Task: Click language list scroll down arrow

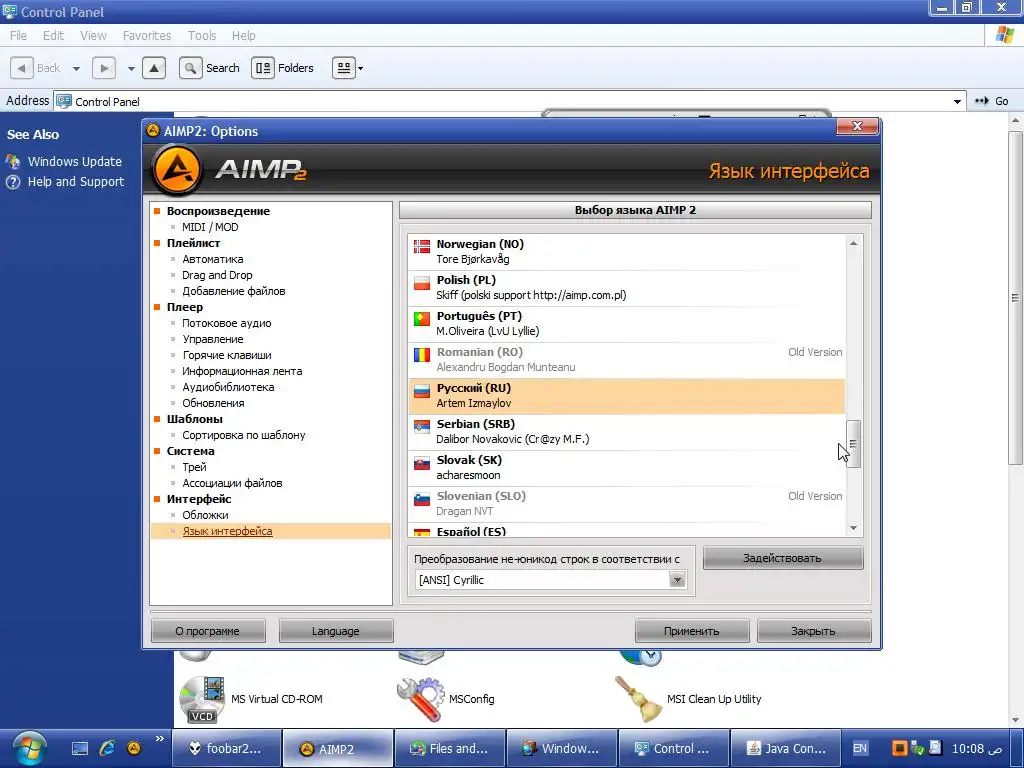Action: pyautogui.click(x=853, y=528)
